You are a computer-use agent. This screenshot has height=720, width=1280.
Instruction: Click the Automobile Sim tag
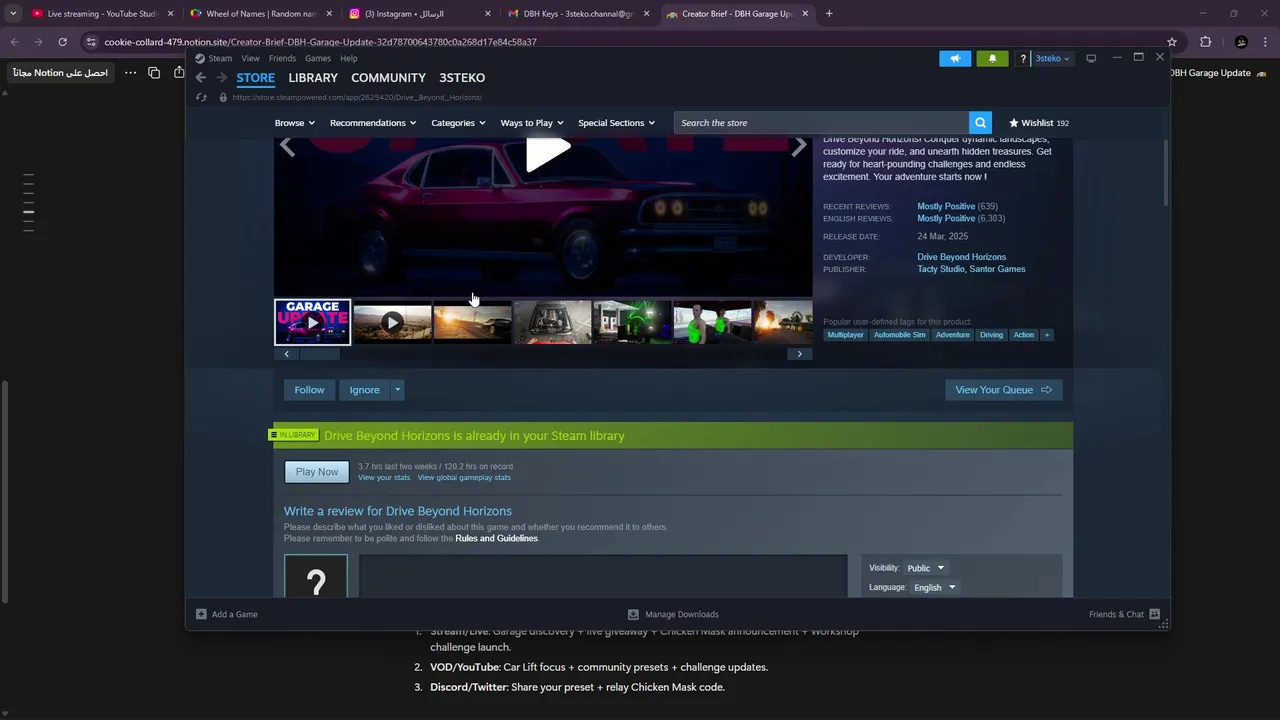point(899,335)
